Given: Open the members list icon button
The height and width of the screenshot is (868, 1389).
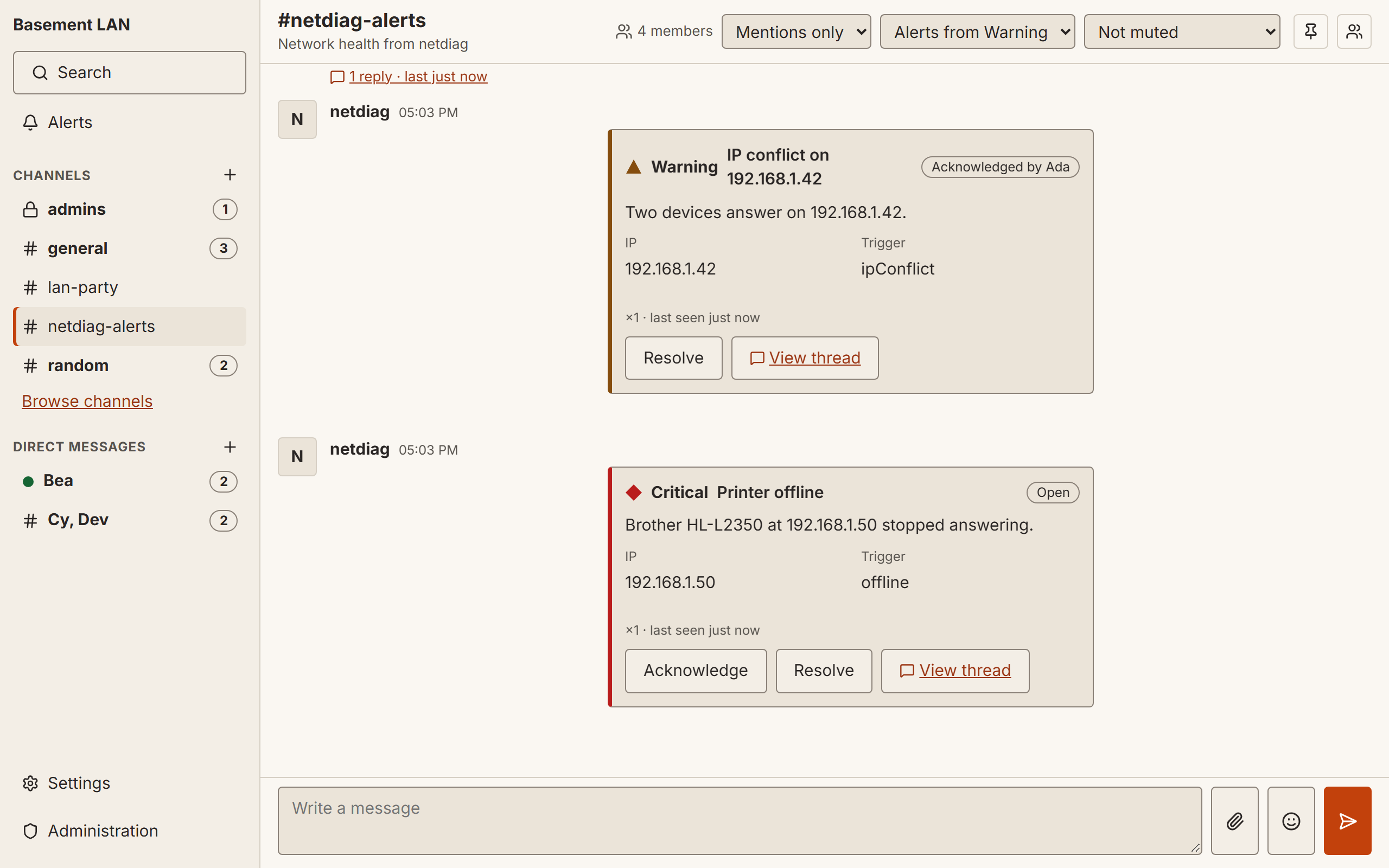Looking at the screenshot, I should [1354, 31].
